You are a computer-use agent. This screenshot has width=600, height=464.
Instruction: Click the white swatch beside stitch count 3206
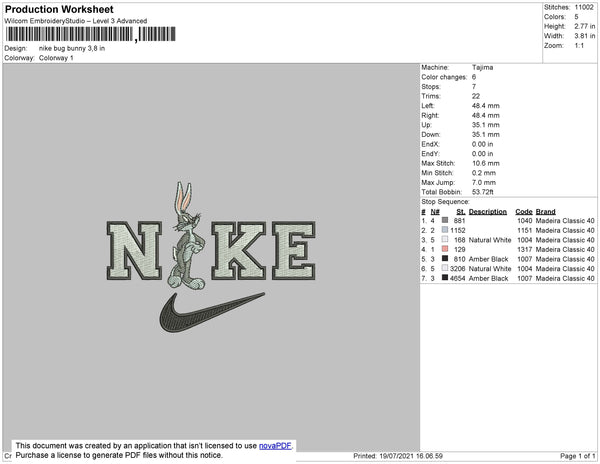pos(445,268)
